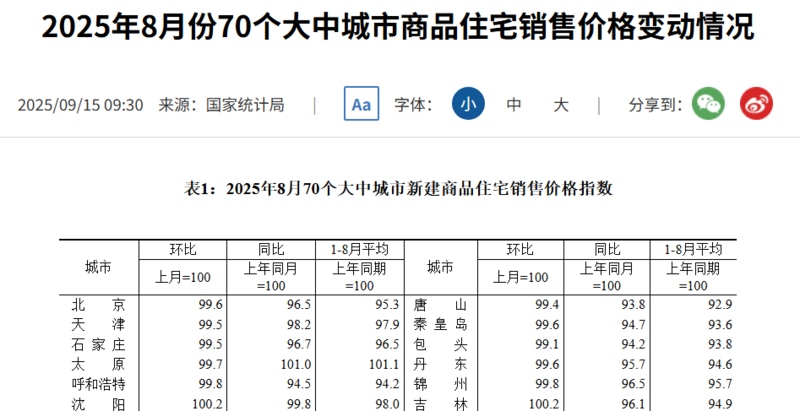Click the left 城市 column header
The height and width of the screenshot is (411, 800).
tap(98, 267)
